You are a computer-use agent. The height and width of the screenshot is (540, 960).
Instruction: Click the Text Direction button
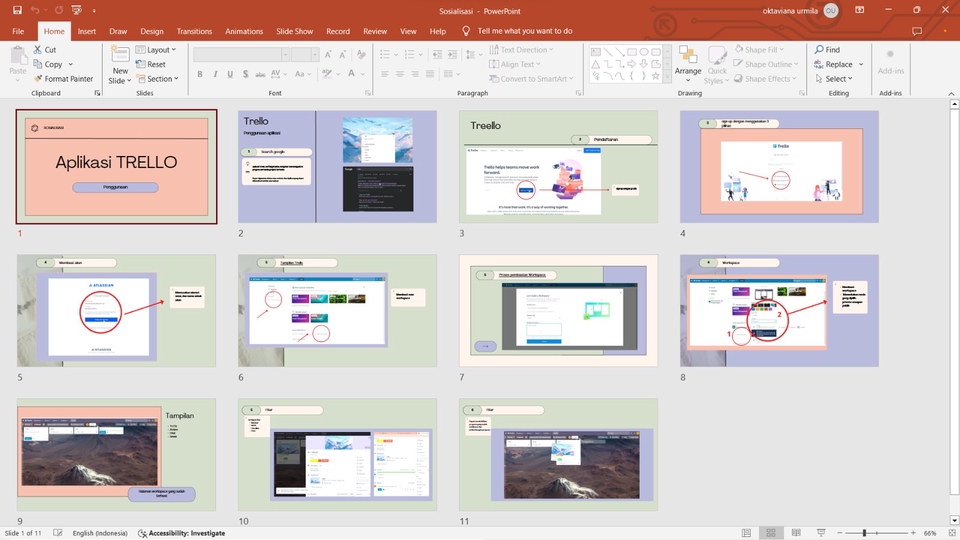click(x=521, y=50)
